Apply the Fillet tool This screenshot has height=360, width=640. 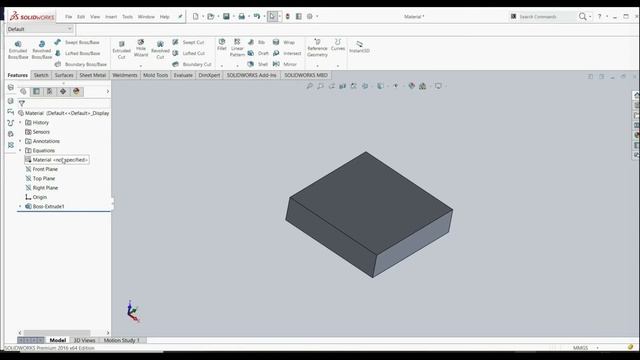[222, 45]
